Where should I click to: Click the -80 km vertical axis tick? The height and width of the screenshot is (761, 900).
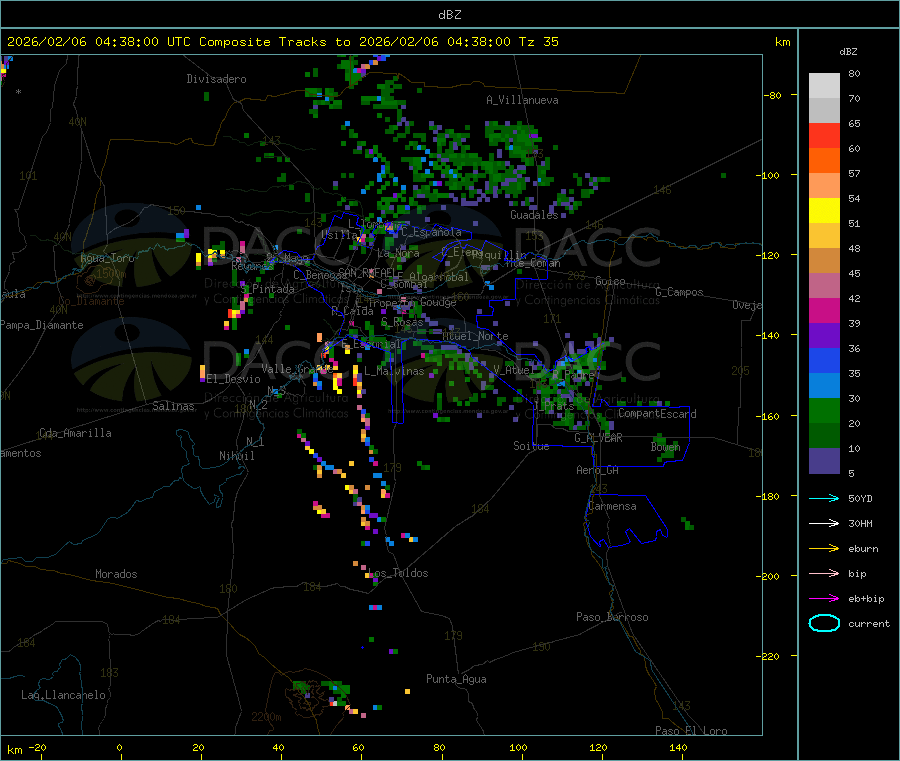click(773, 95)
